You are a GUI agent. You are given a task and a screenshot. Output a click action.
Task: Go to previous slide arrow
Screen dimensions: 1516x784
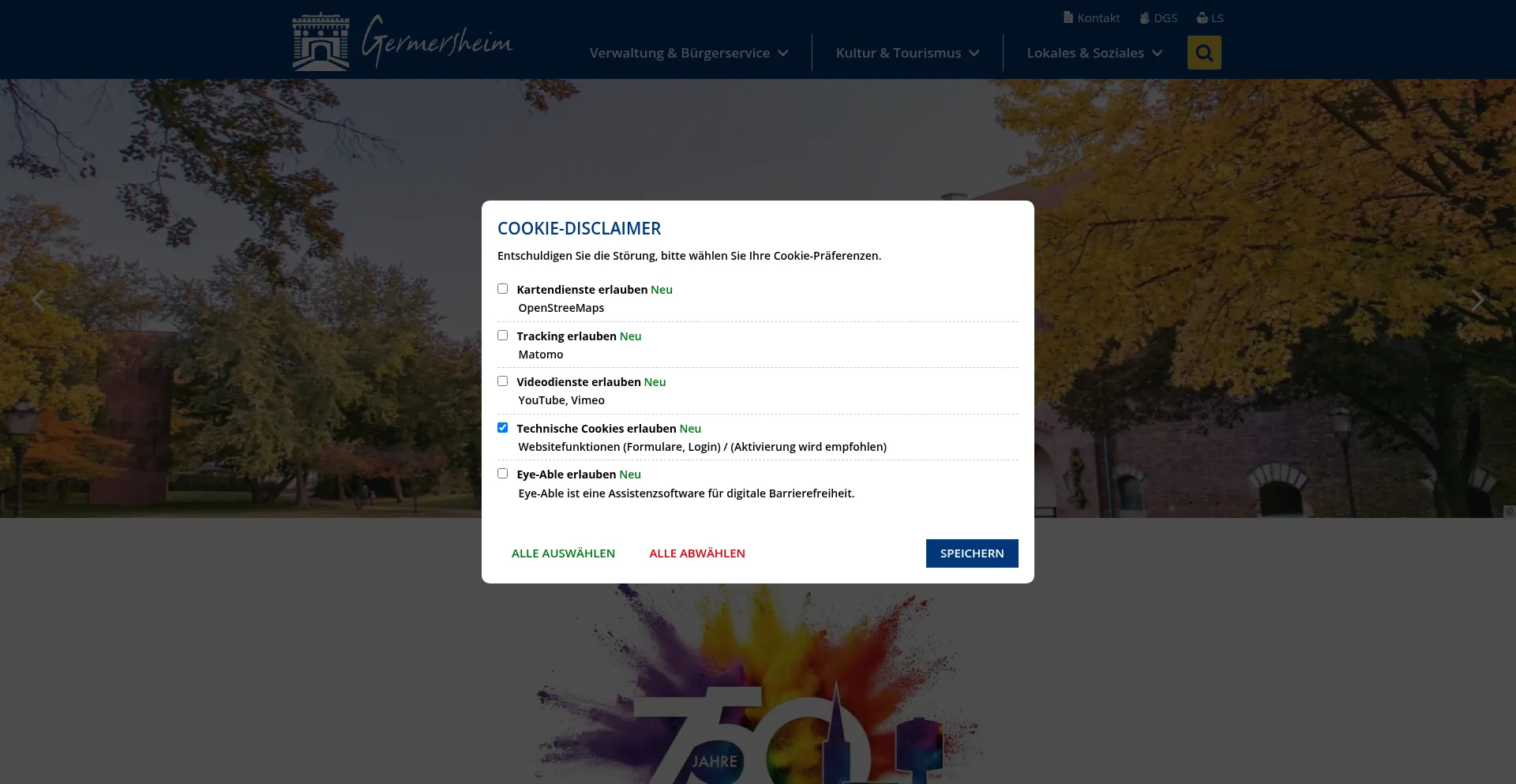click(x=38, y=300)
